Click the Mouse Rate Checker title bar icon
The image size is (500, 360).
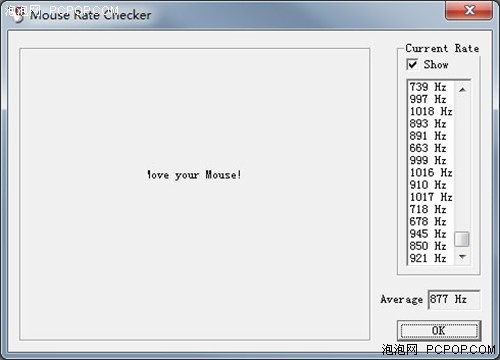click(x=17, y=15)
